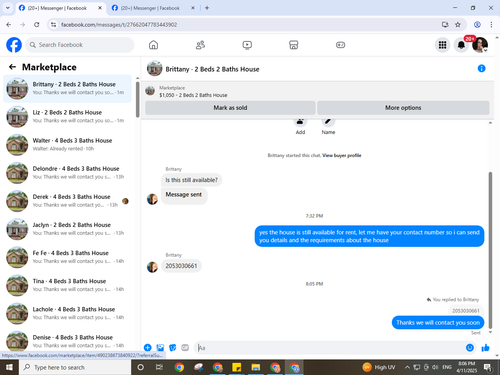Open Walter - 4 Beds 3 Baths conversation

coord(67,145)
